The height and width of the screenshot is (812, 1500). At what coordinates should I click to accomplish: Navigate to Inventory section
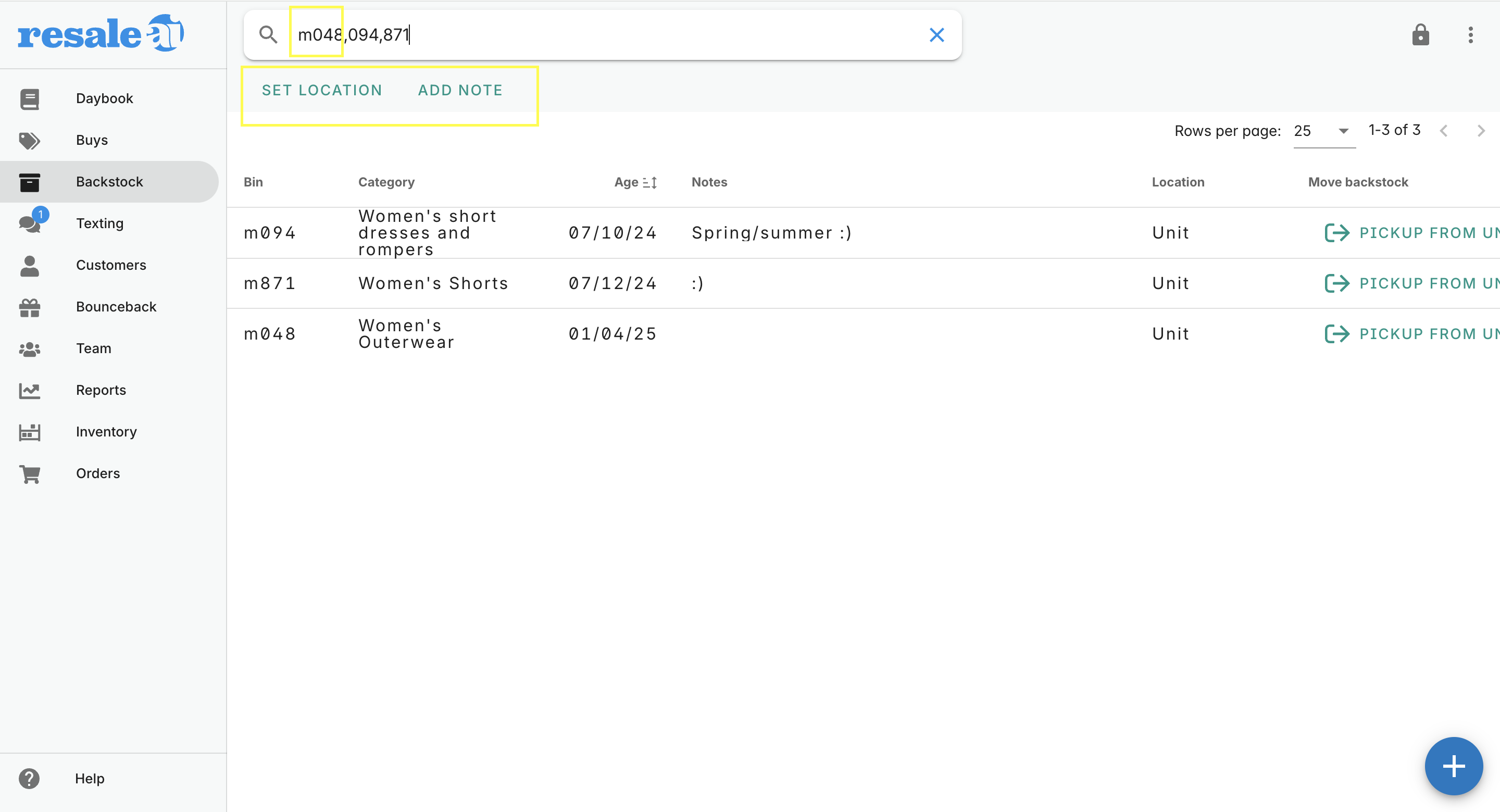tap(106, 432)
